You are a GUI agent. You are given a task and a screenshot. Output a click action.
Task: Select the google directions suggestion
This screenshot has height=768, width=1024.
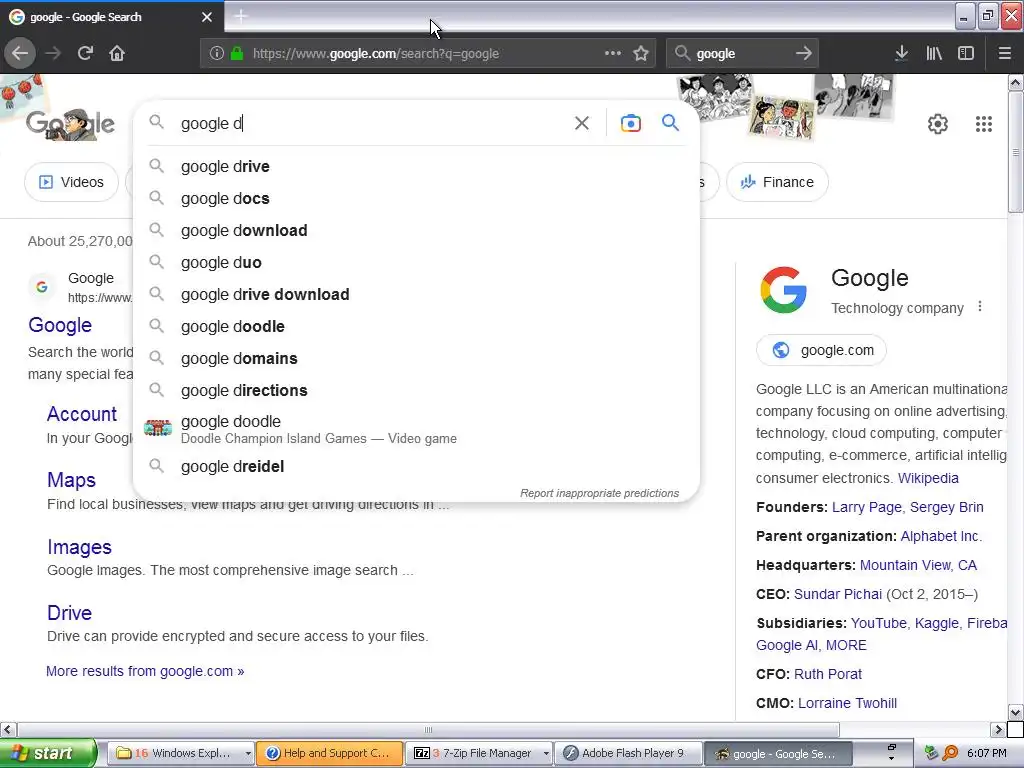pyautogui.click(x=416, y=391)
